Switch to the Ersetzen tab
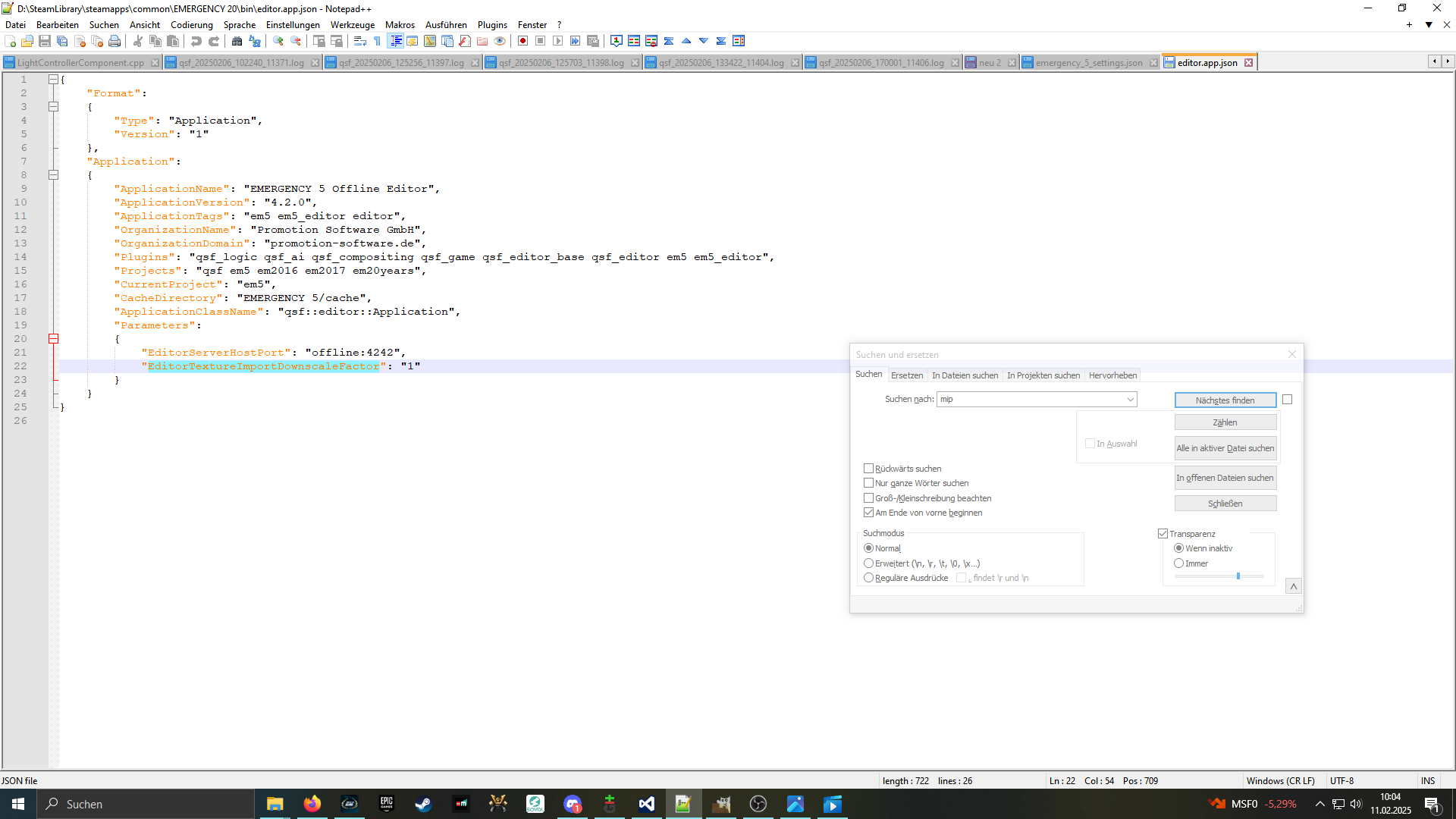This screenshot has height=819, width=1456. click(x=907, y=375)
